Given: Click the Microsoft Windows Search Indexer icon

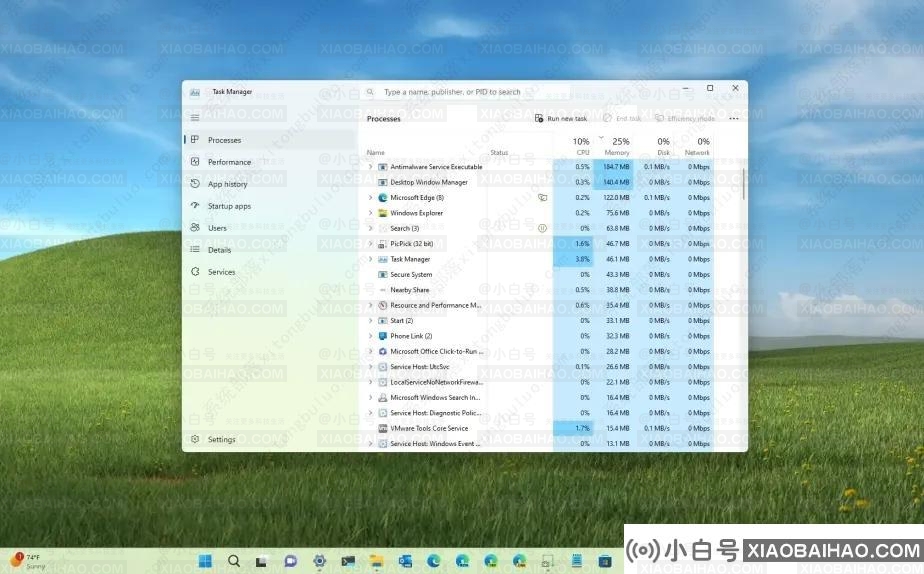Looking at the screenshot, I should 382,397.
